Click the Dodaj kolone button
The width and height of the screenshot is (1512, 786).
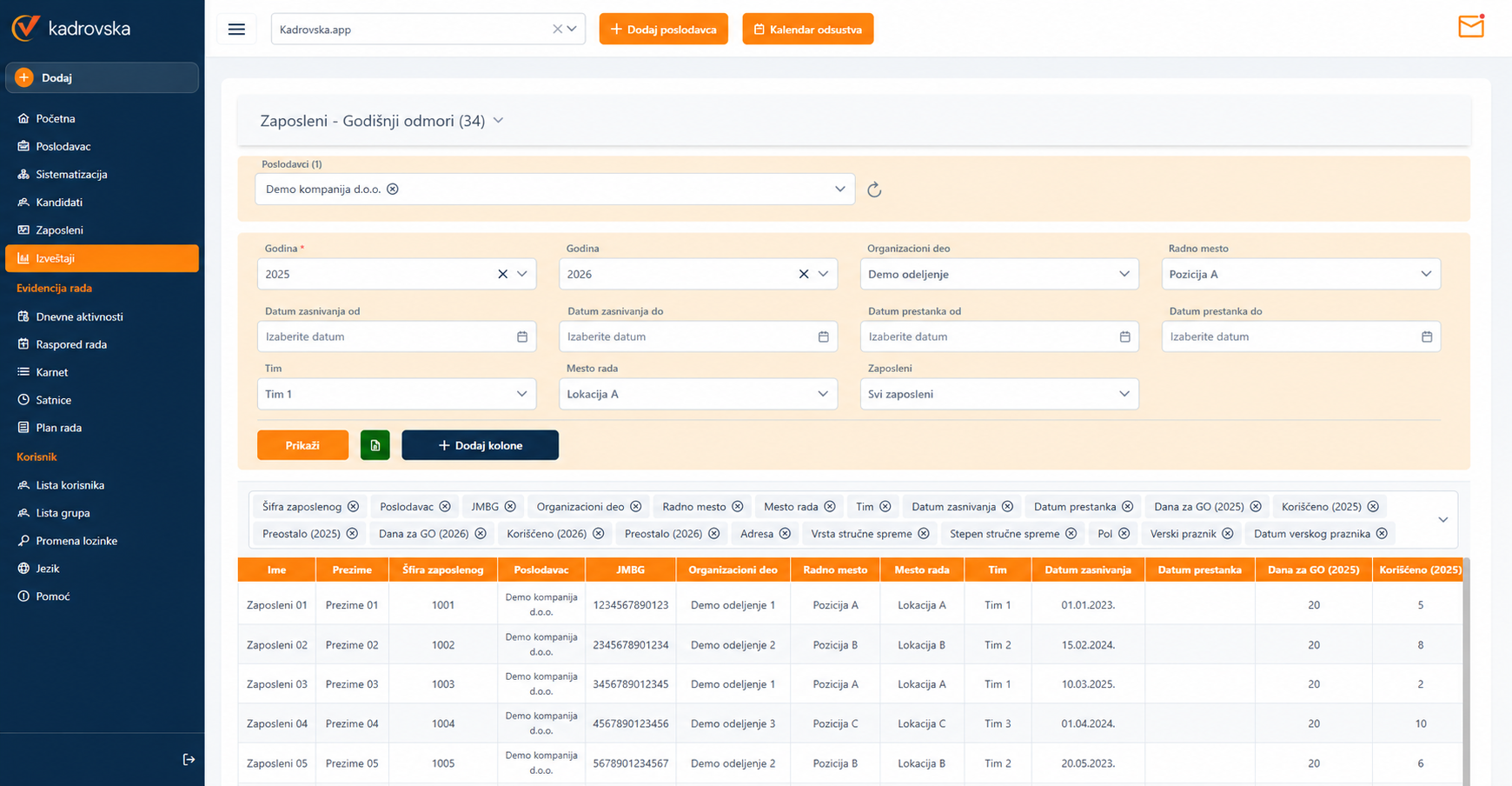pyautogui.click(x=480, y=445)
